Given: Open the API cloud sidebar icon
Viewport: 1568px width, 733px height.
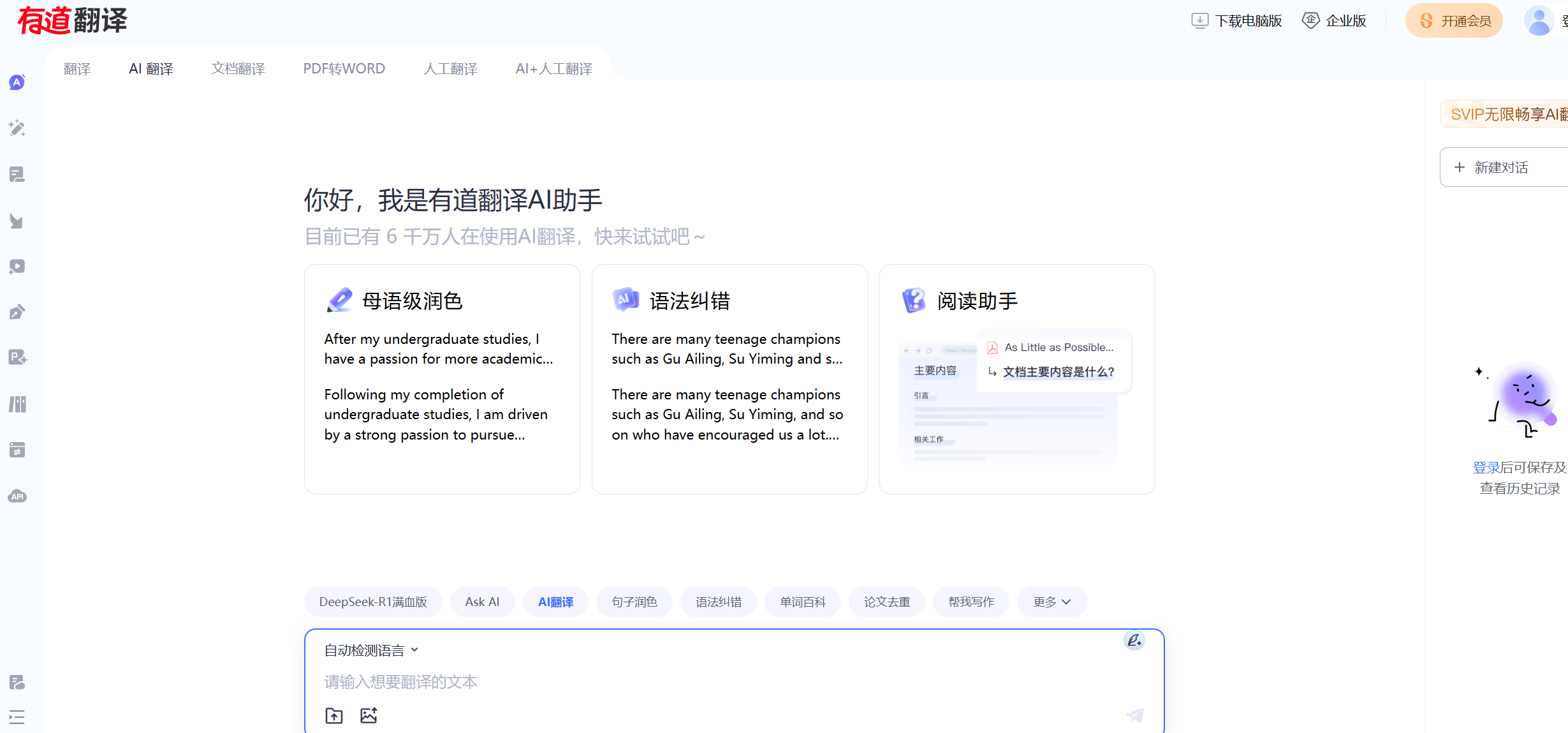Looking at the screenshot, I should [x=17, y=496].
